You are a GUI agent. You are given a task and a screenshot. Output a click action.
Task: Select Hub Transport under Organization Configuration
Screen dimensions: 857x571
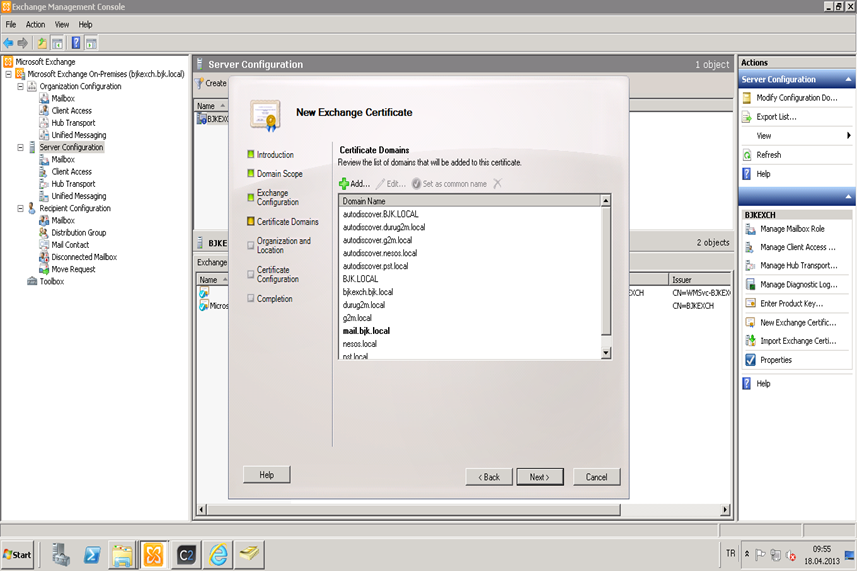[73, 123]
